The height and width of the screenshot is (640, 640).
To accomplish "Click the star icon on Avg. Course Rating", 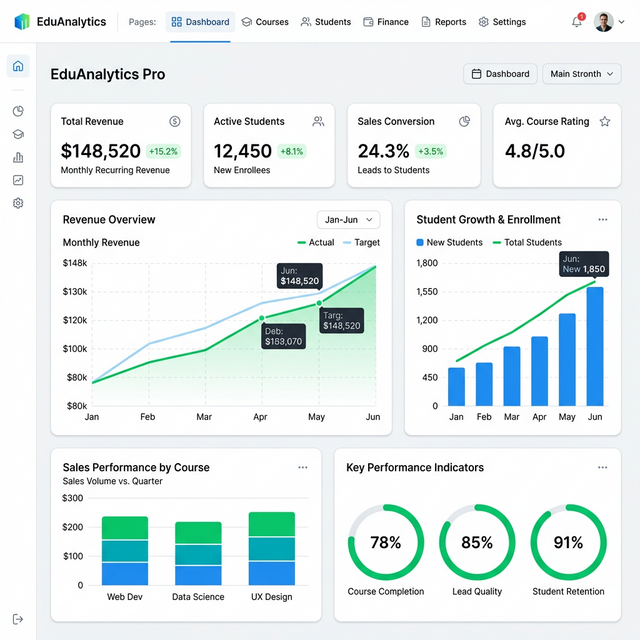I will [x=604, y=122].
